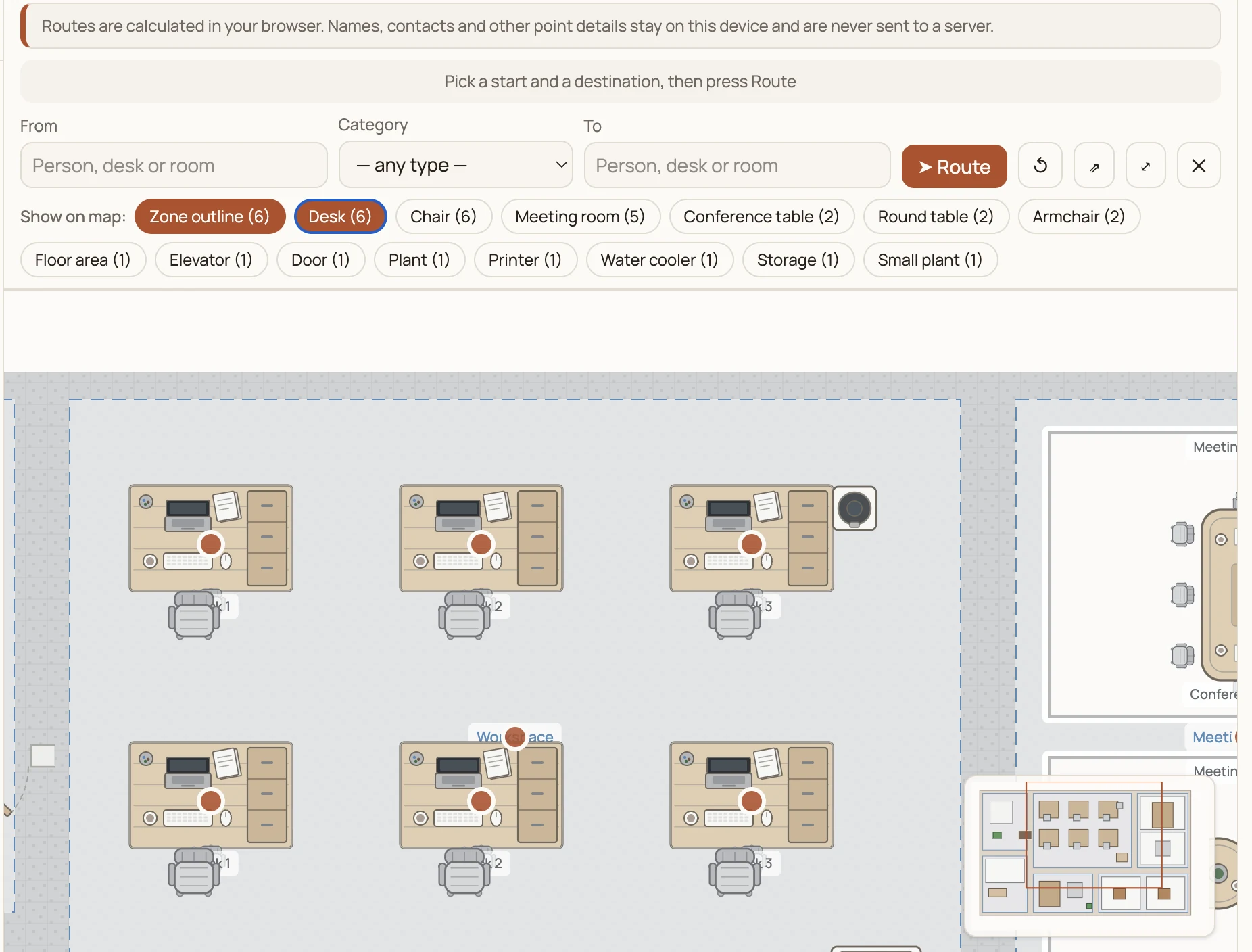The width and height of the screenshot is (1252, 952).
Task: Select top-row desk 3 marker dot
Action: click(752, 544)
